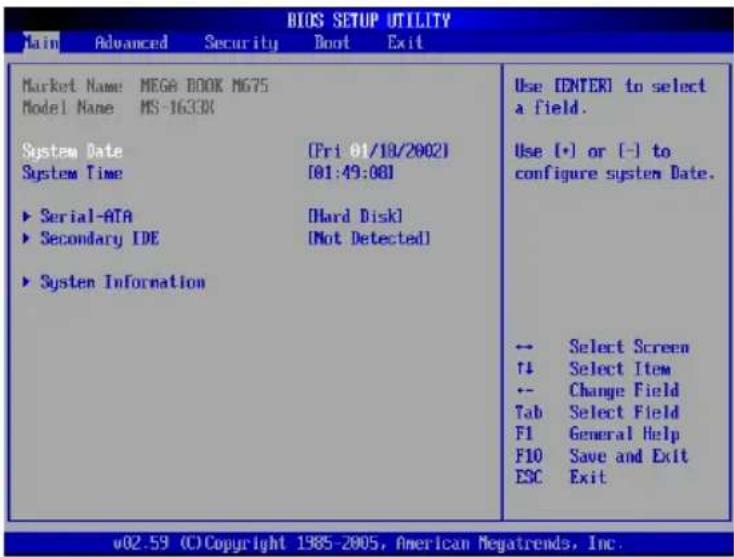Click the Tab key label

pos(528,412)
